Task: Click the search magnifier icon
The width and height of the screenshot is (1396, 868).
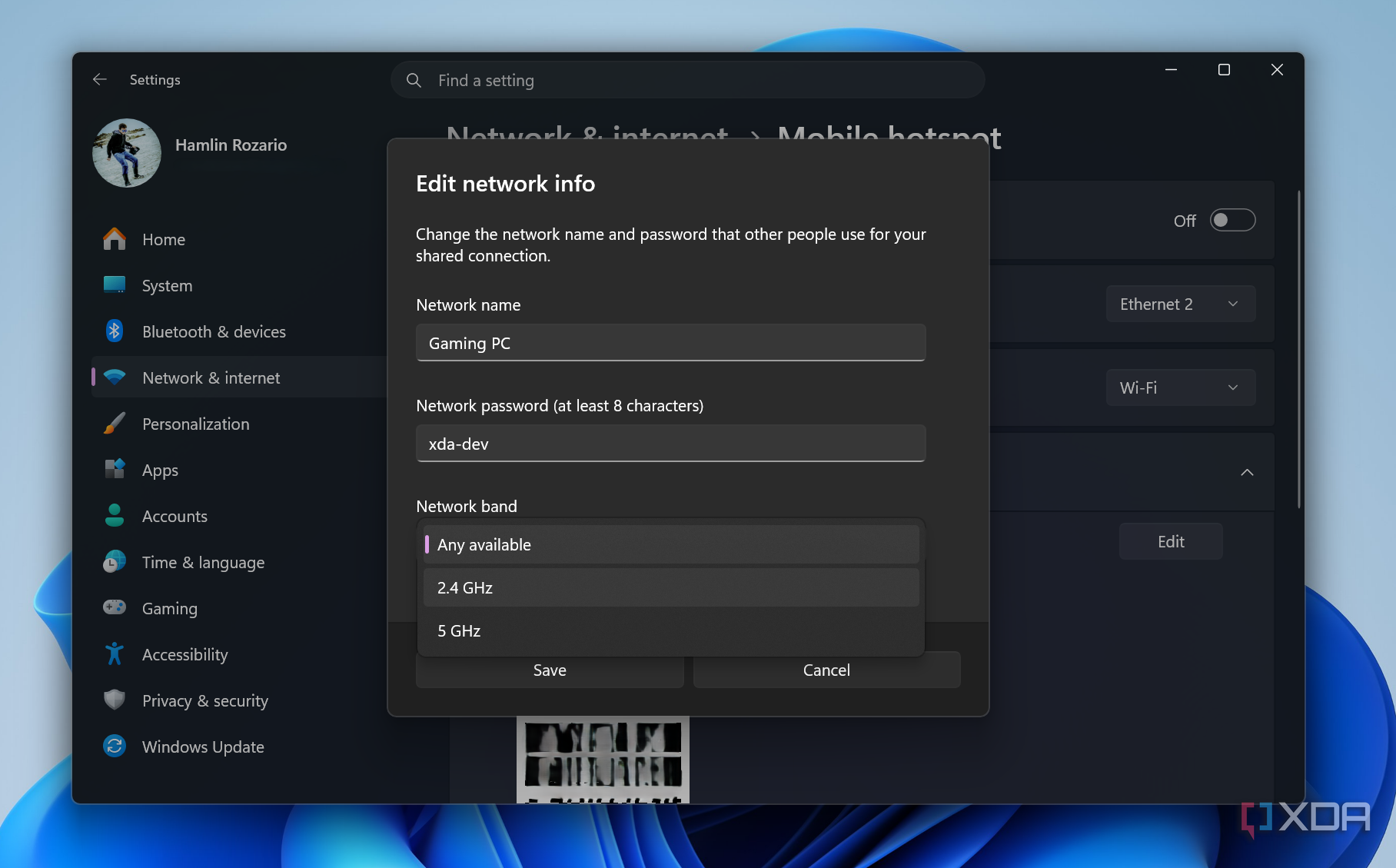Action: point(414,80)
